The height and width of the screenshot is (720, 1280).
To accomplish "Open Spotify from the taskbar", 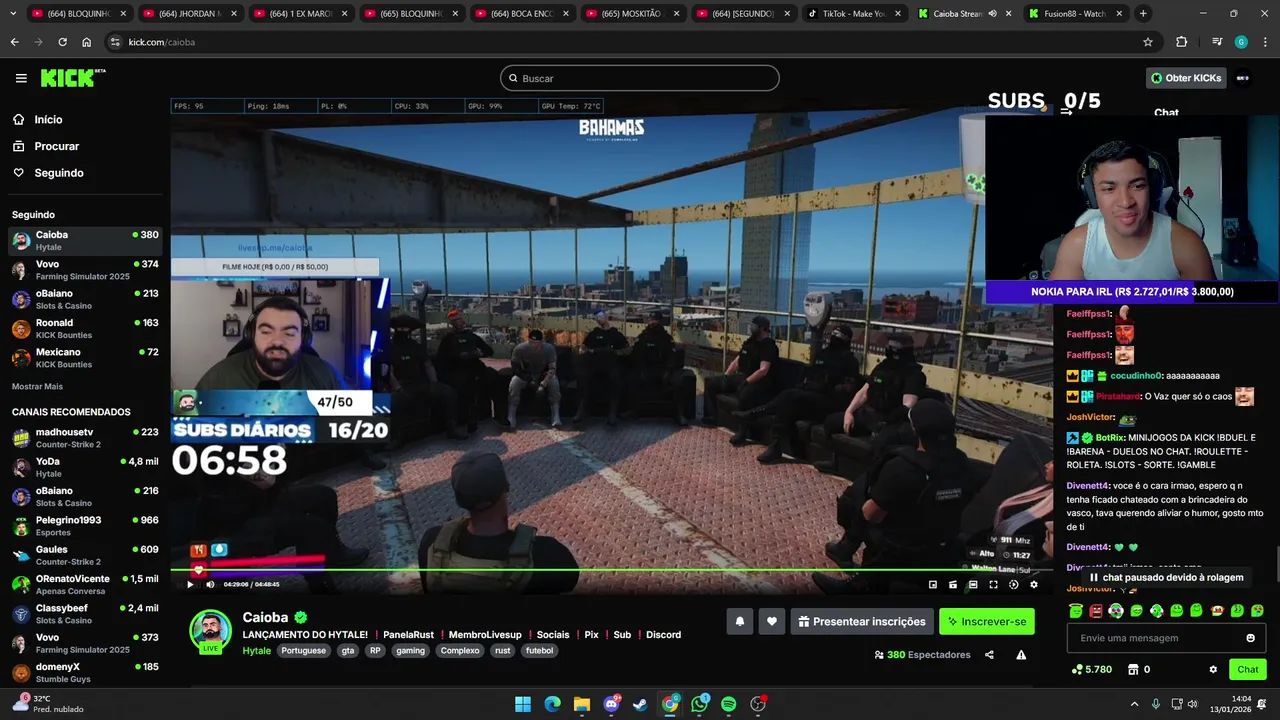I will pos(729,704).
